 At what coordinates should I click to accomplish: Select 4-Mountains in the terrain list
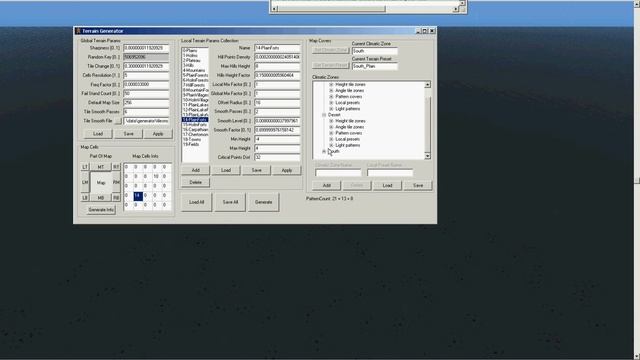(194, 70)
